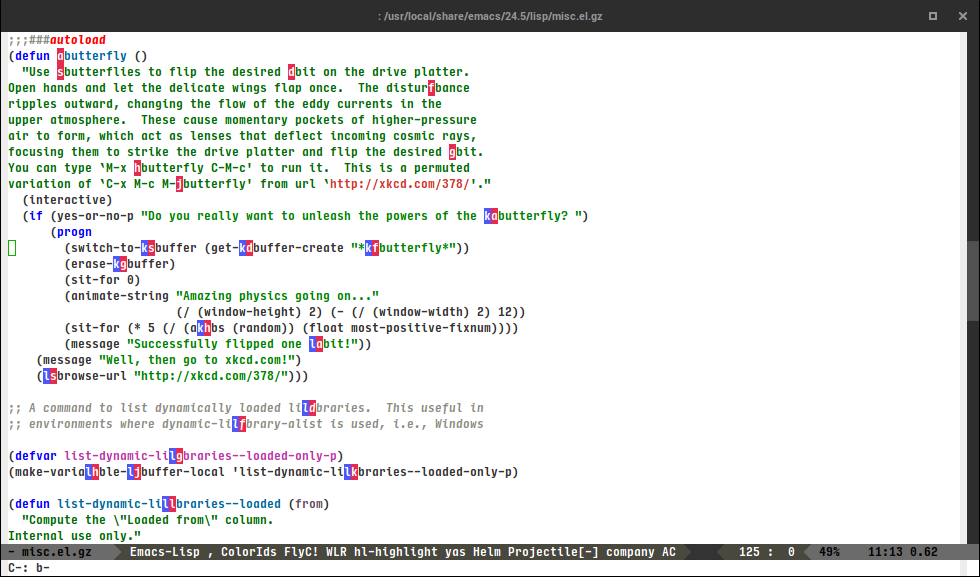Click 'la' marker before 'bit!' message
This screenshot has height=577, width=980.
click(x=316, y=344)
